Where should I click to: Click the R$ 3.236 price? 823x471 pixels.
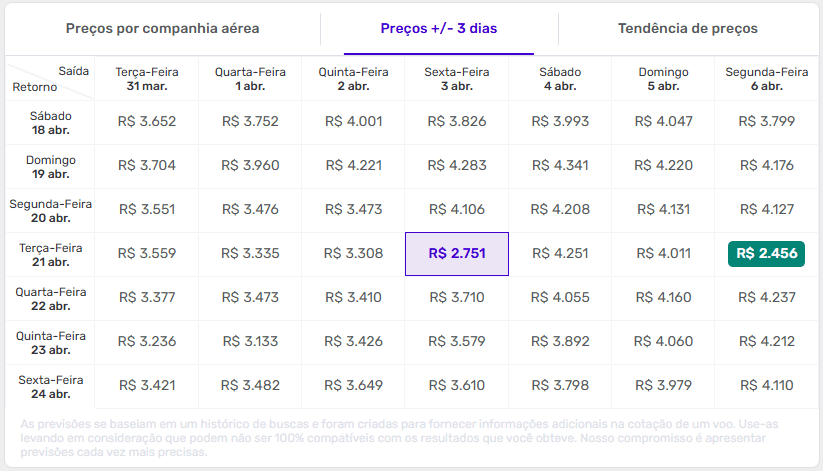[147, 342]
